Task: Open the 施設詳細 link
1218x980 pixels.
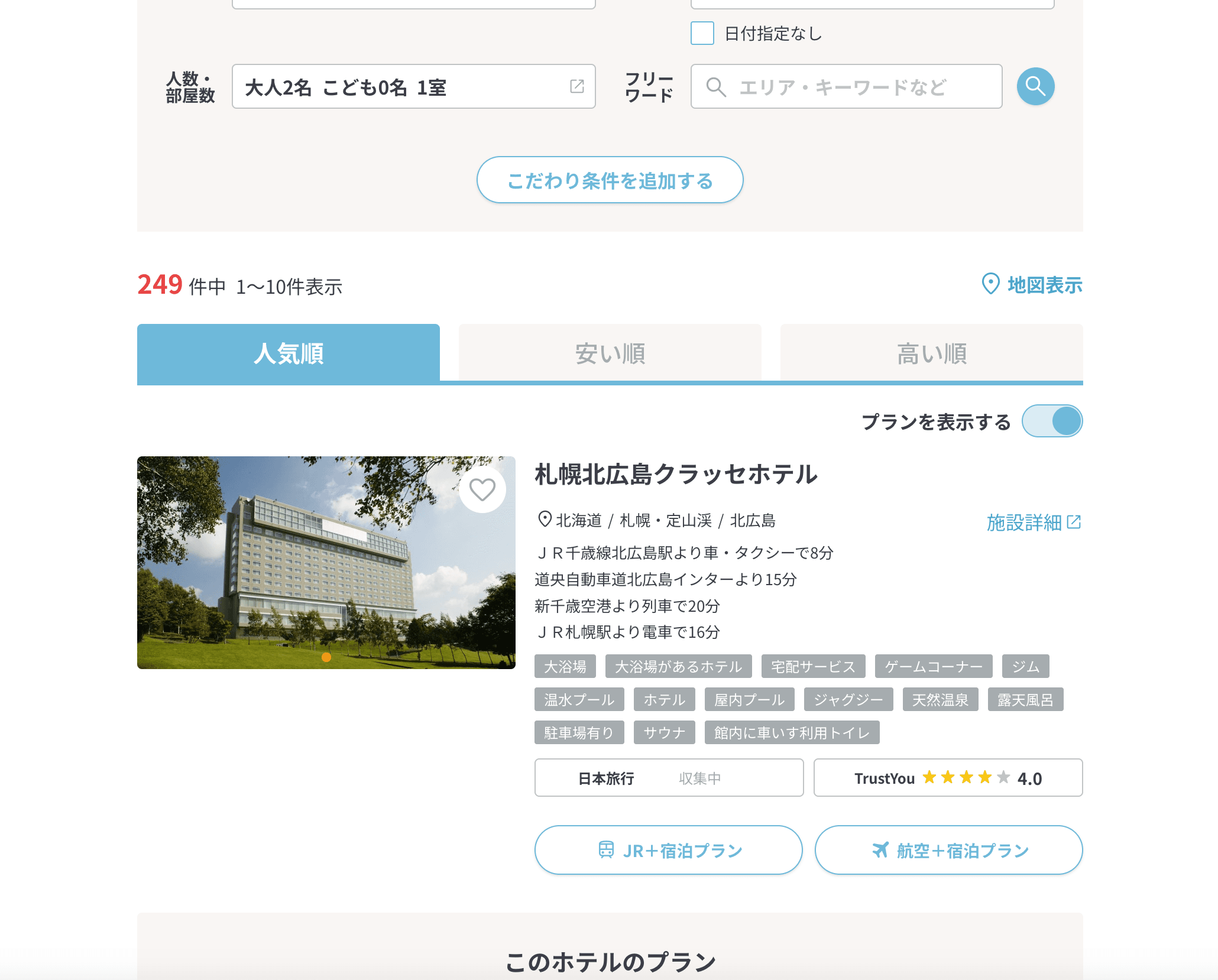Action: point(1024,523)
